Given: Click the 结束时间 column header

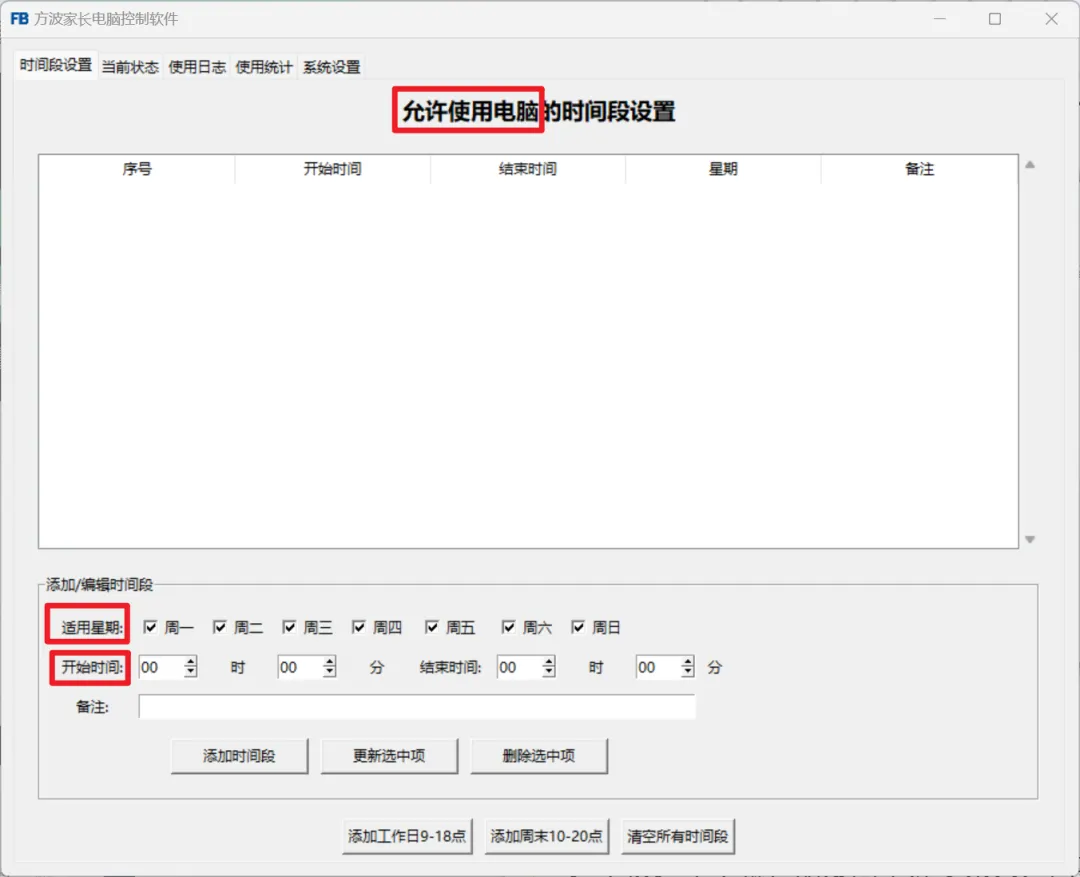Looking at the screenshot, I should pyautogui.click(x=528, y=169).
